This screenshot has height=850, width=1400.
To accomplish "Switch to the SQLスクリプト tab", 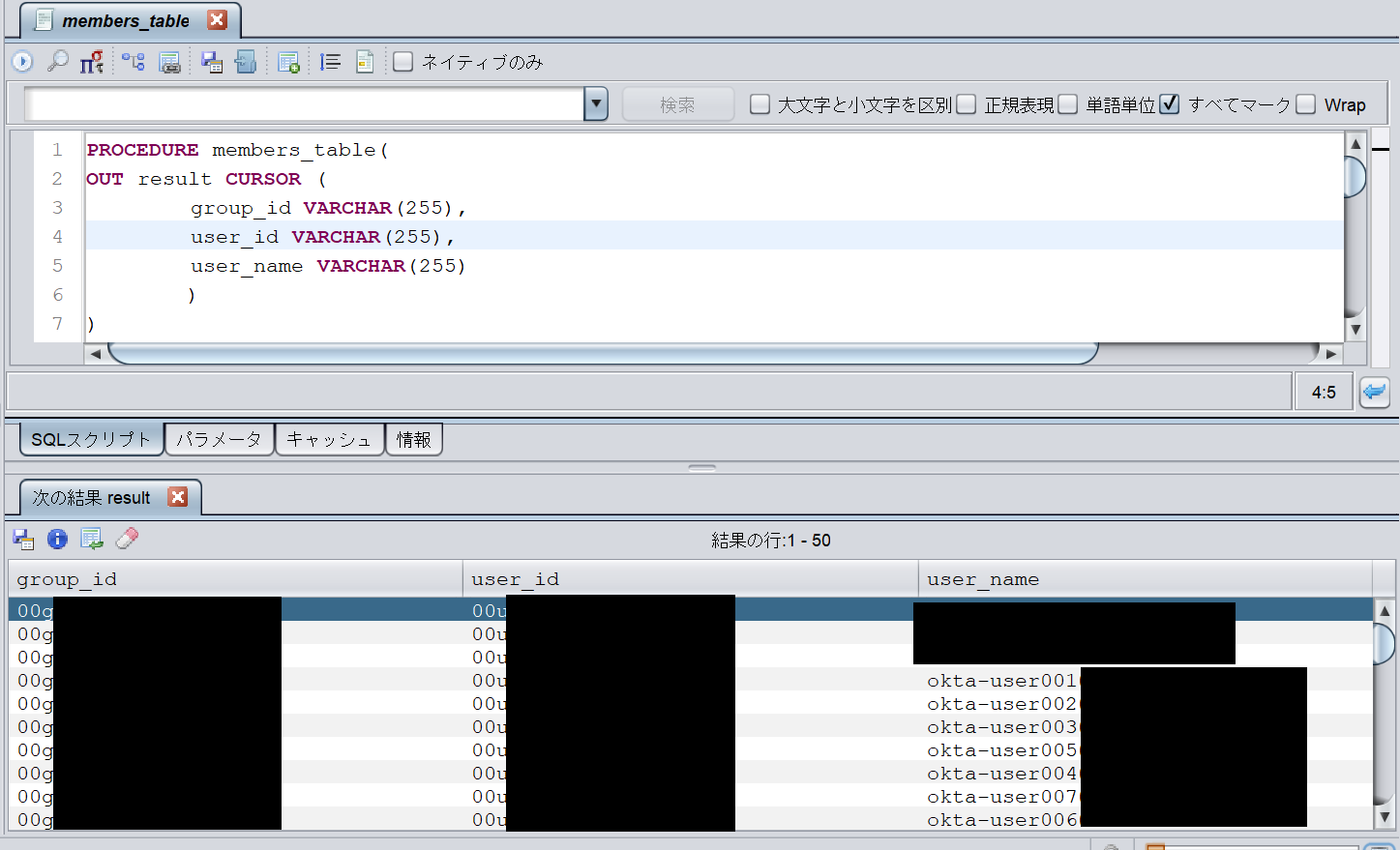I will 91,439.
